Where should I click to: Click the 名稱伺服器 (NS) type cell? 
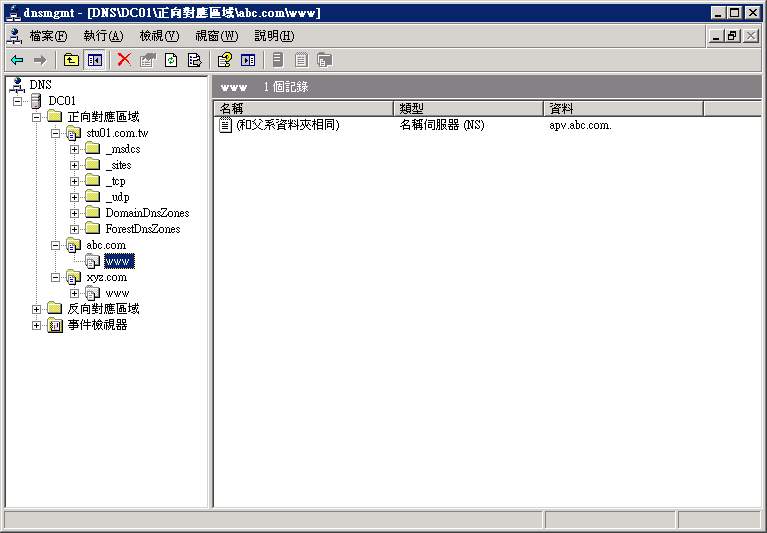tap(442, 125)
